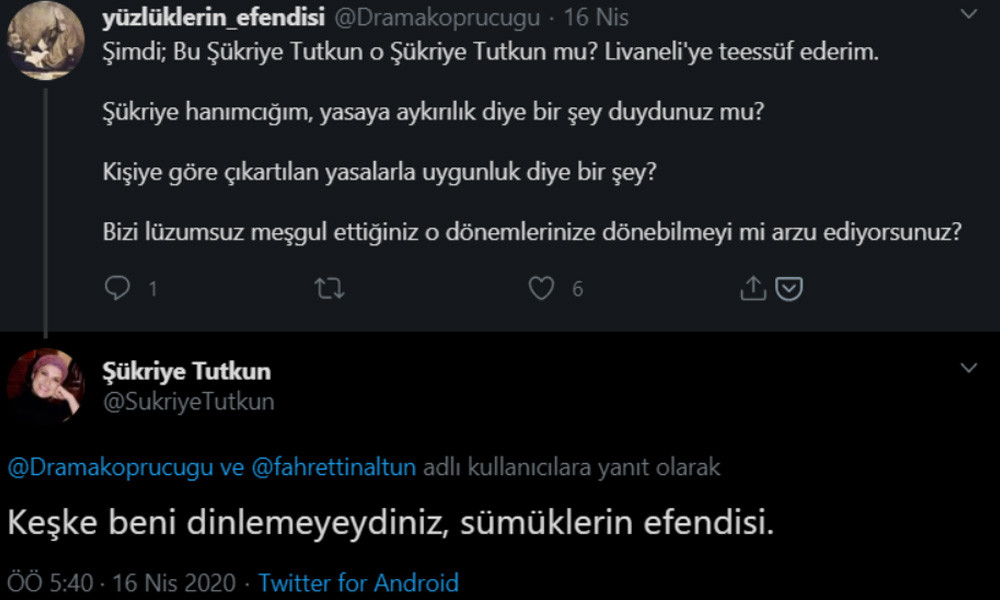The height and width of the screenshot is (600, 1000).
Task: Toggle retweet for Şükriye Tutkun's reply
Action: (x=330, y=288)
